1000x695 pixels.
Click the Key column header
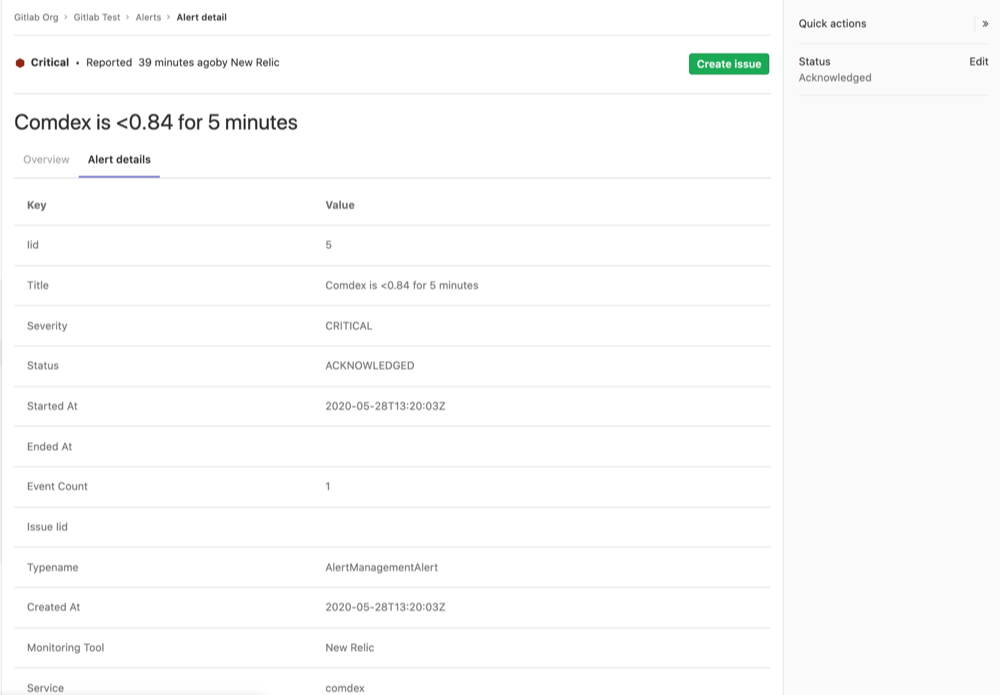pos(37,205)
